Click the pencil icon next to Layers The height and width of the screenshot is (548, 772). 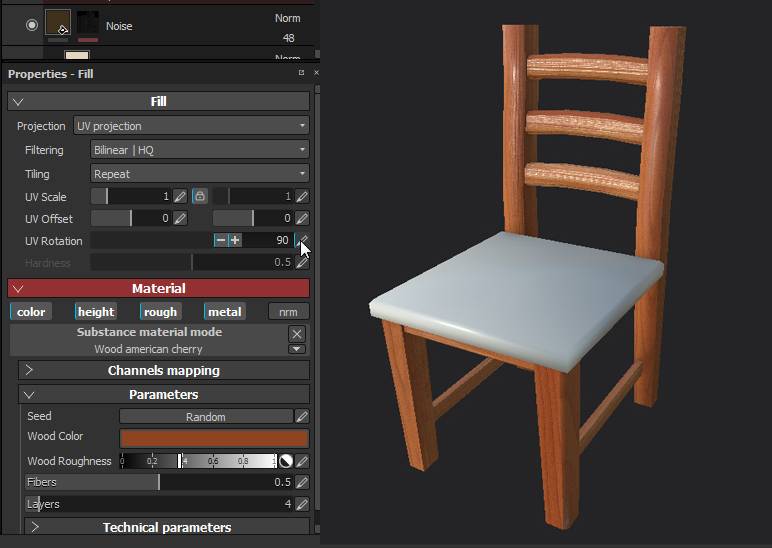(302, 504)
